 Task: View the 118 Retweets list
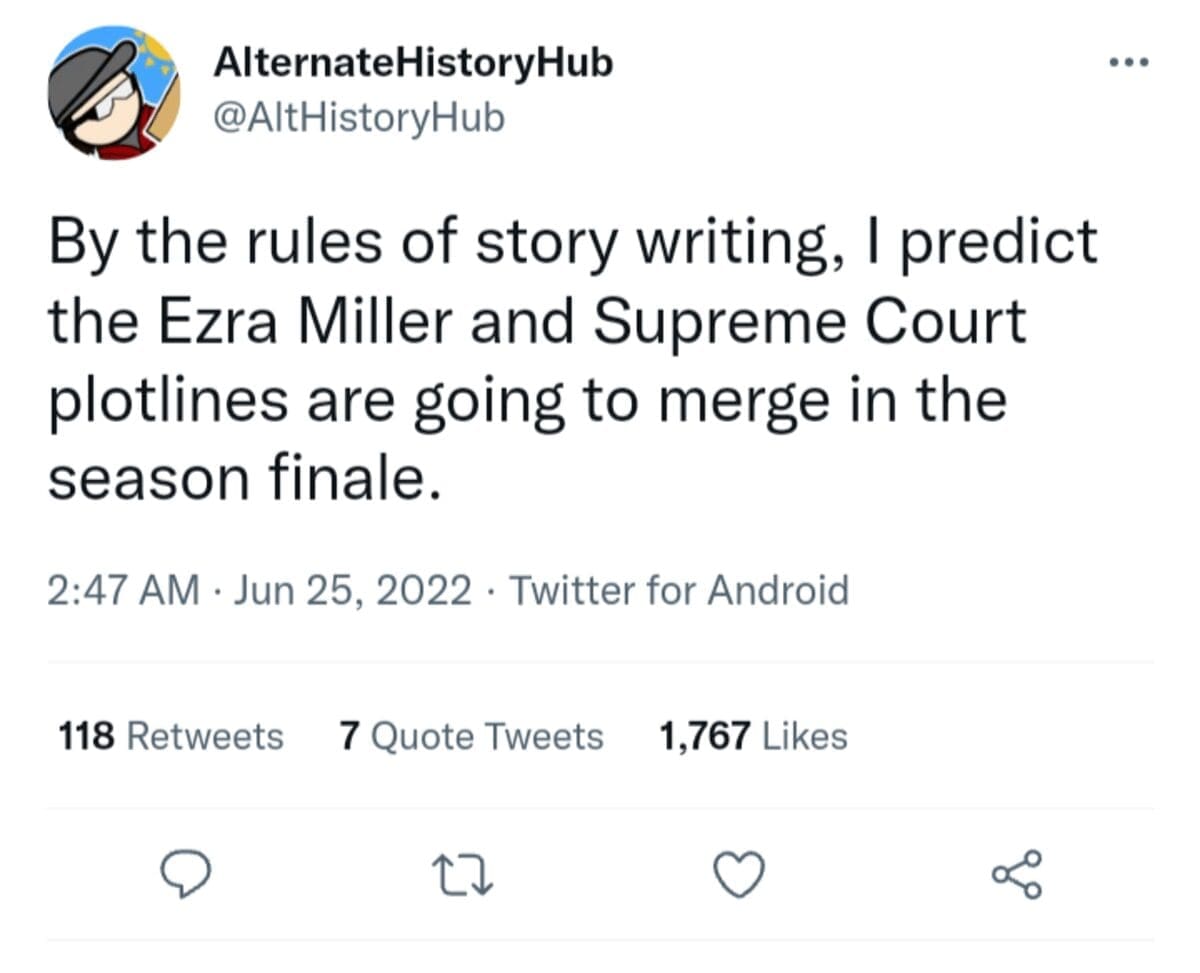171,737
